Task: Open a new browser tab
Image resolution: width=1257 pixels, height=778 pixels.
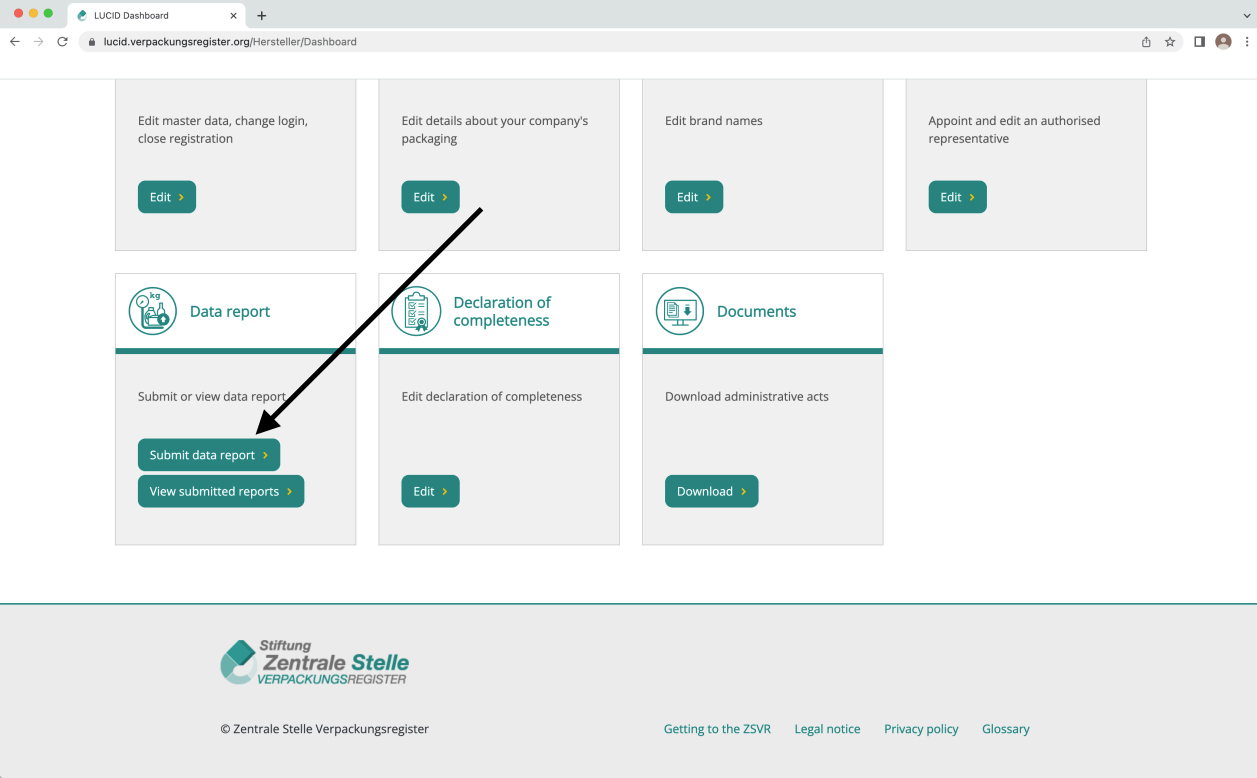Action: pos(262,16)
